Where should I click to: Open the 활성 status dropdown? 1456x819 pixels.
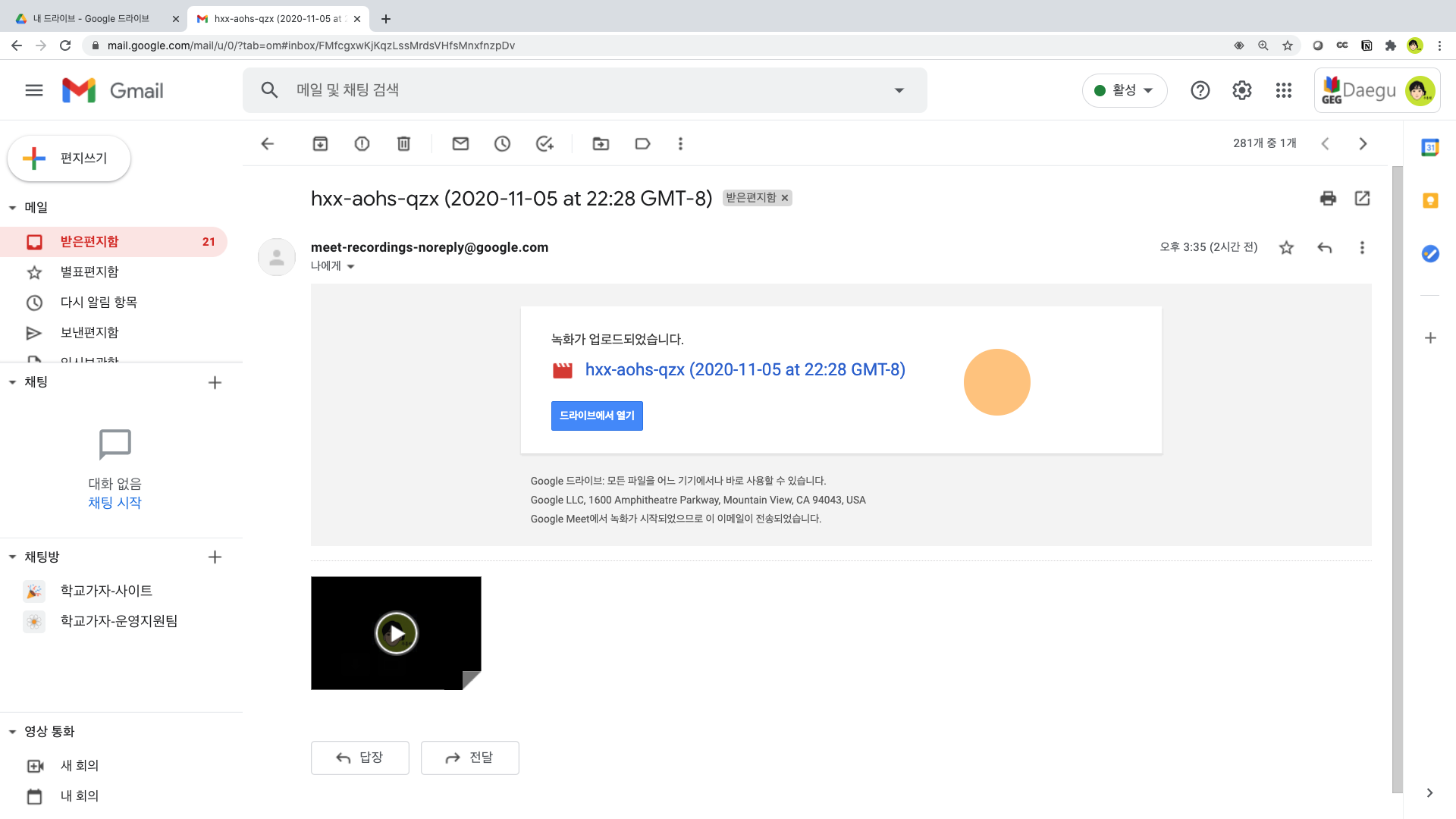point(1124,90)
